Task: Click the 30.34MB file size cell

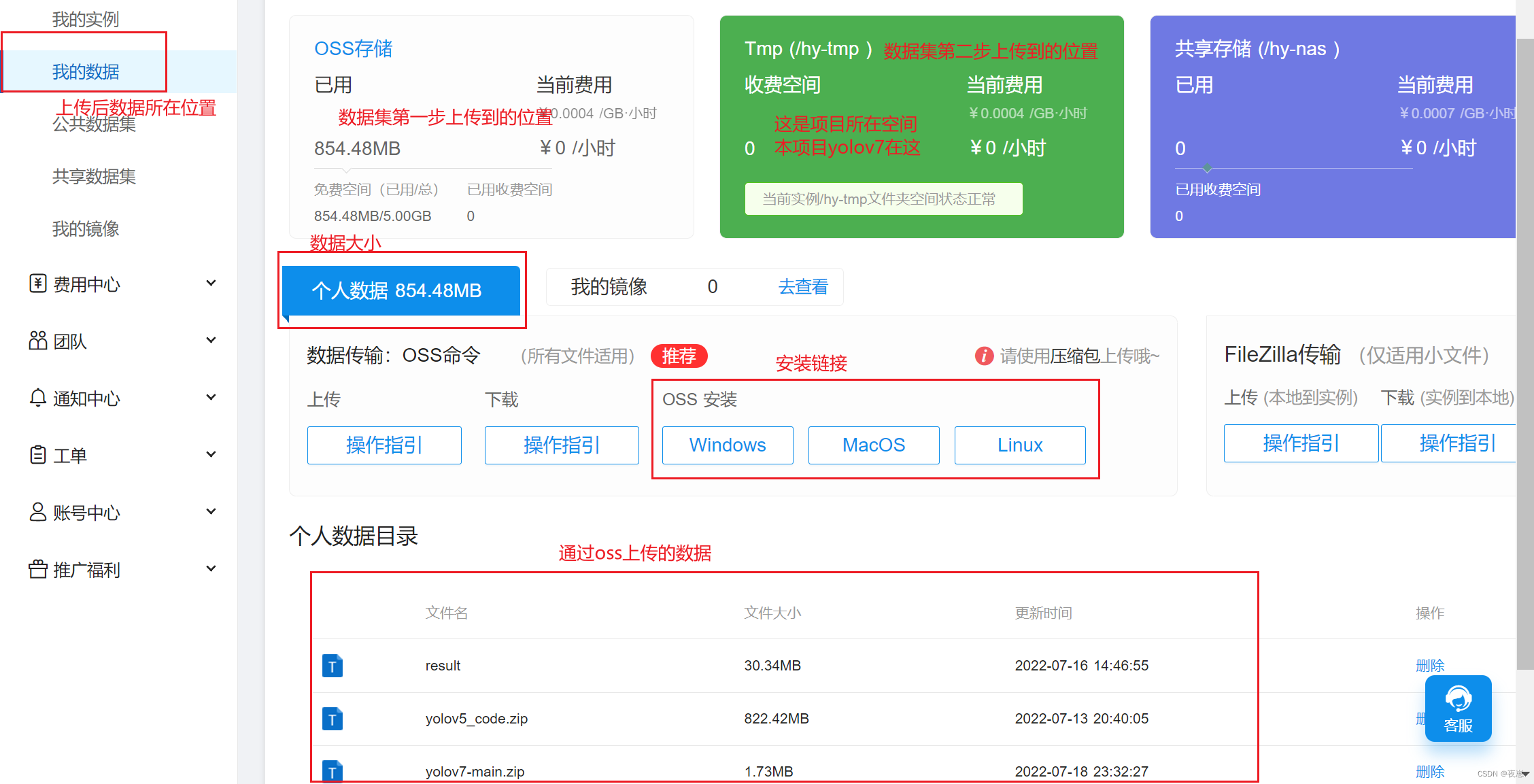Action: (x=772, y=666)
